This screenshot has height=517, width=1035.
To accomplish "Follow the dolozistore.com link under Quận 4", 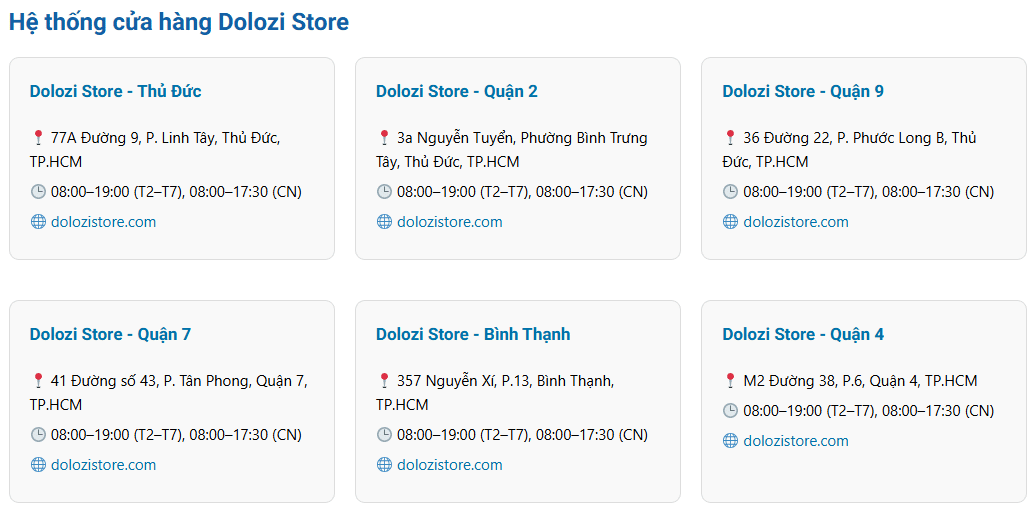I will click(x=796, y=440).
